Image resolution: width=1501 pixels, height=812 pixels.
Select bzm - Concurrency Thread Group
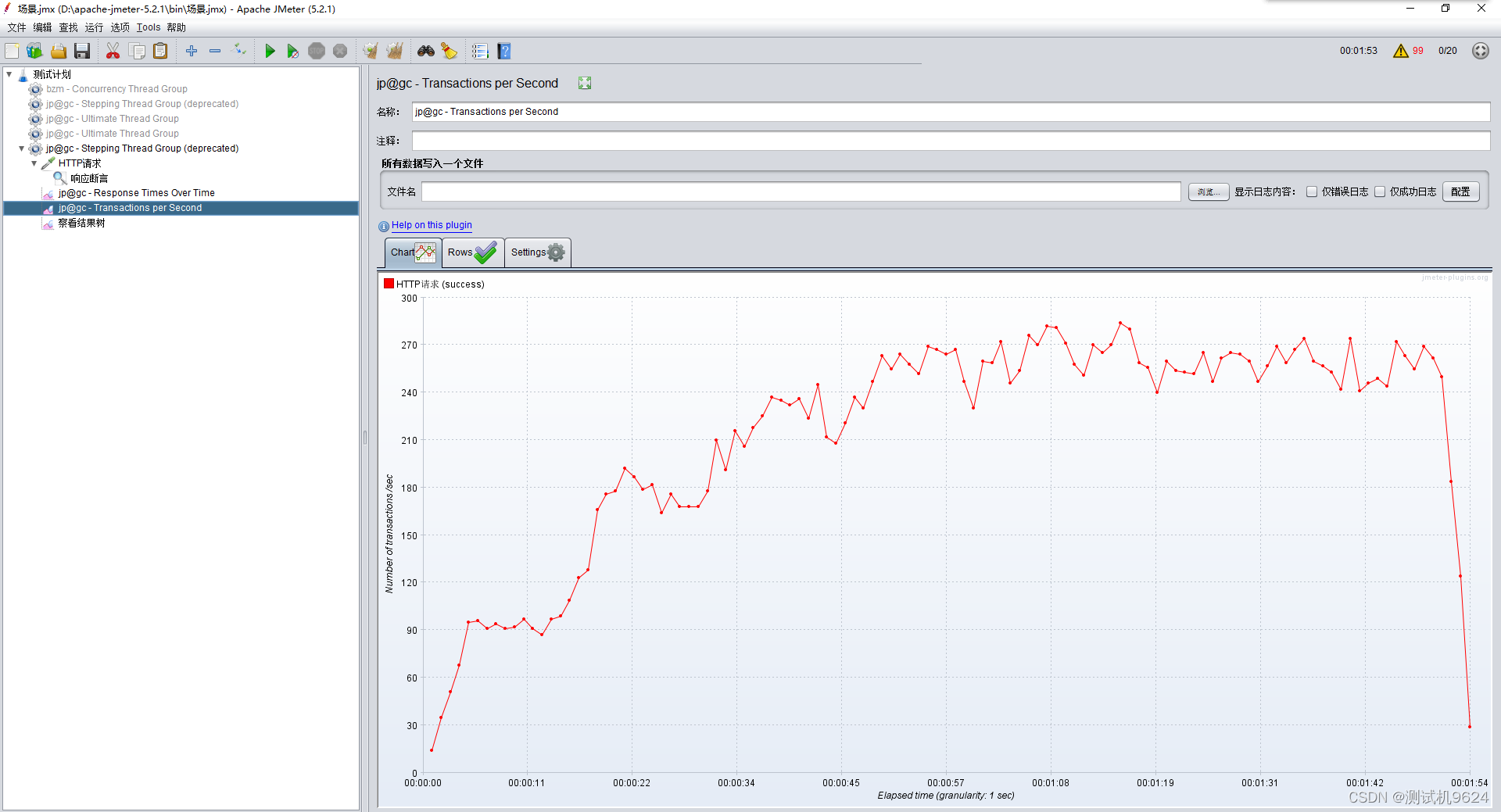click(116, 89)
